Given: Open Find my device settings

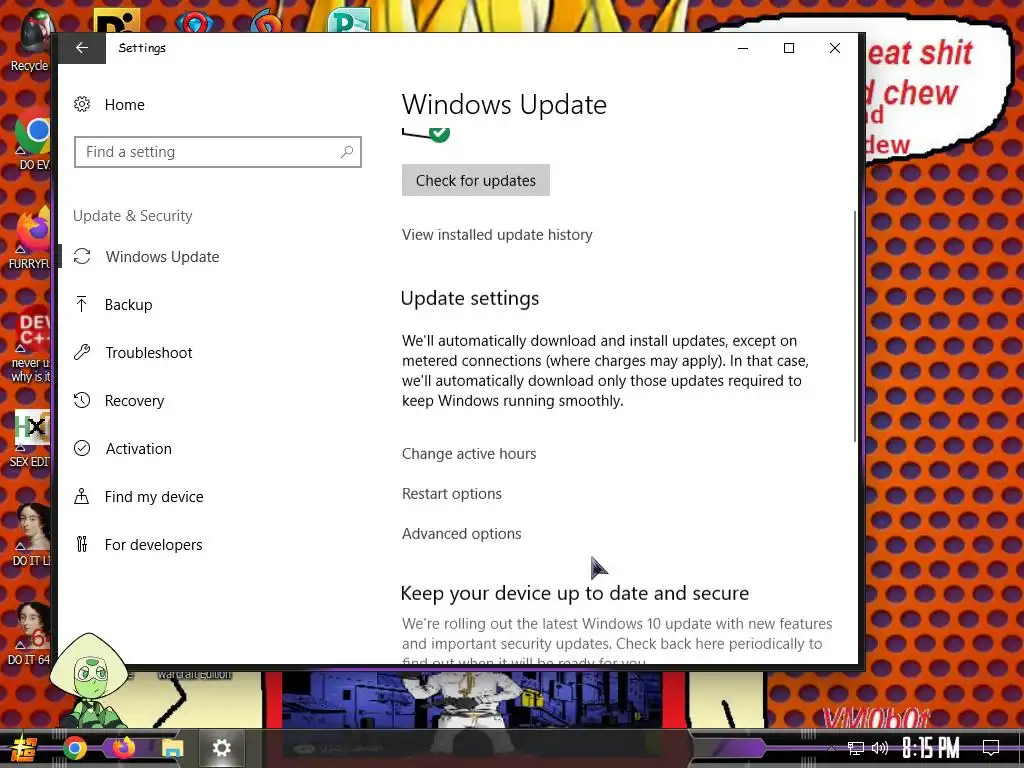Looking at the screenshot, I should click(x=153, y=496).
